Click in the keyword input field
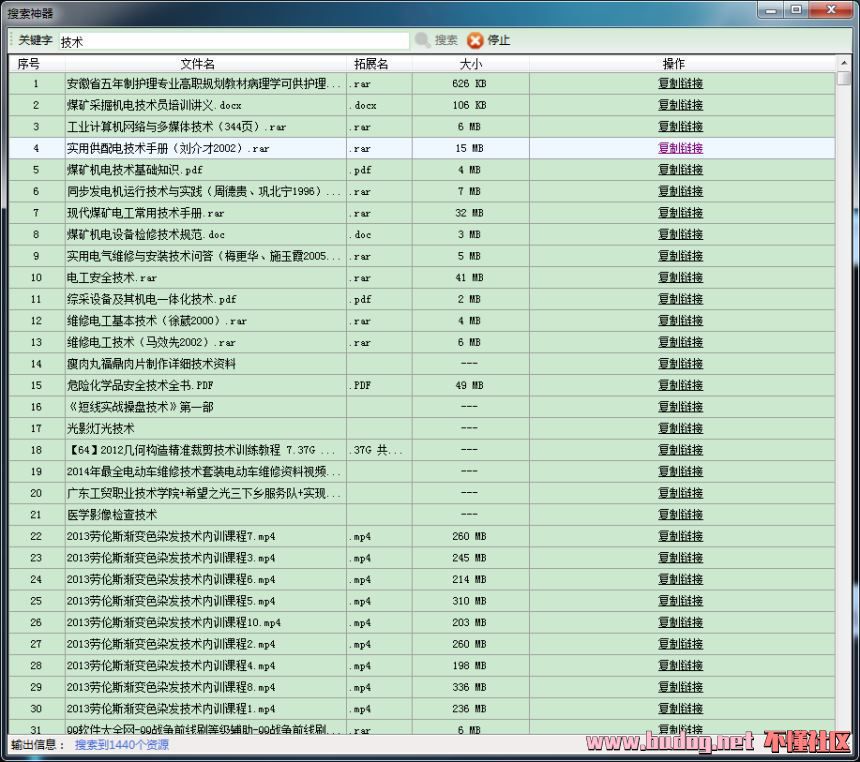 [x=233, y=42]
